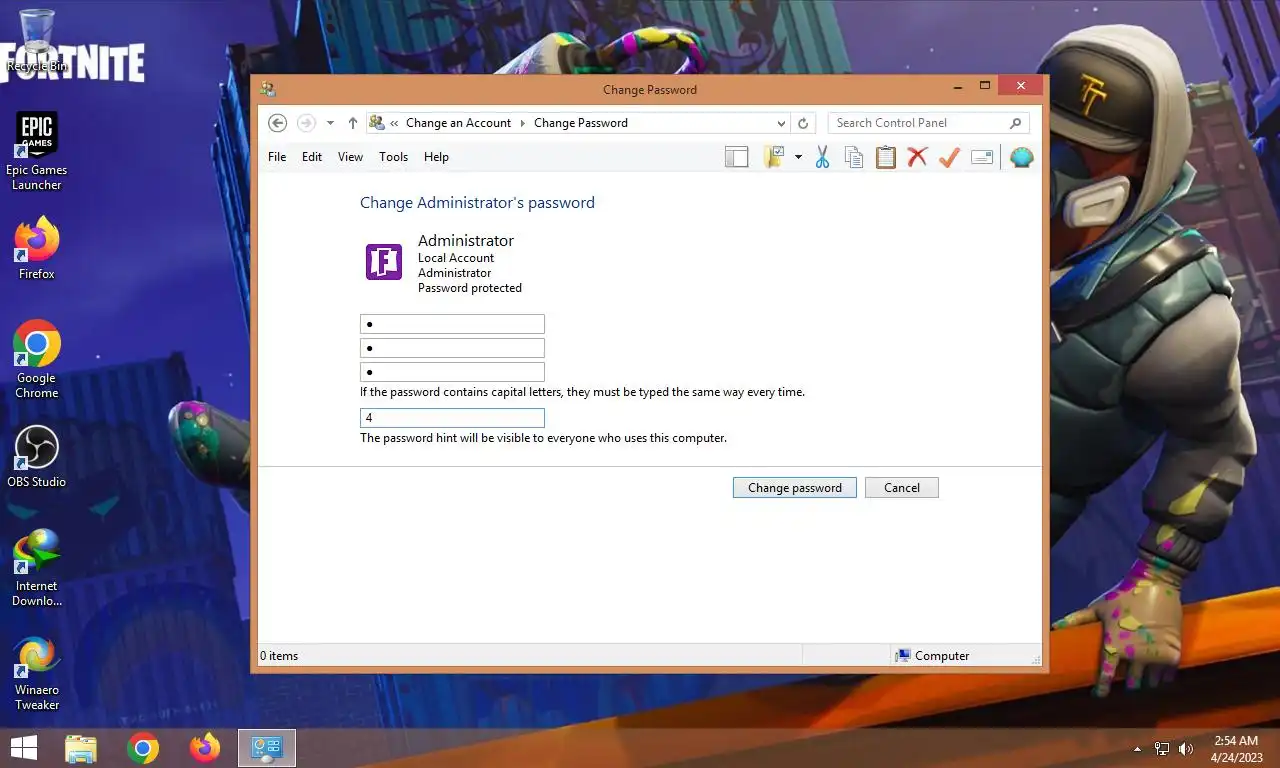Open the Windows Start button
The image size is (1280, 768).
click(24, 748)
